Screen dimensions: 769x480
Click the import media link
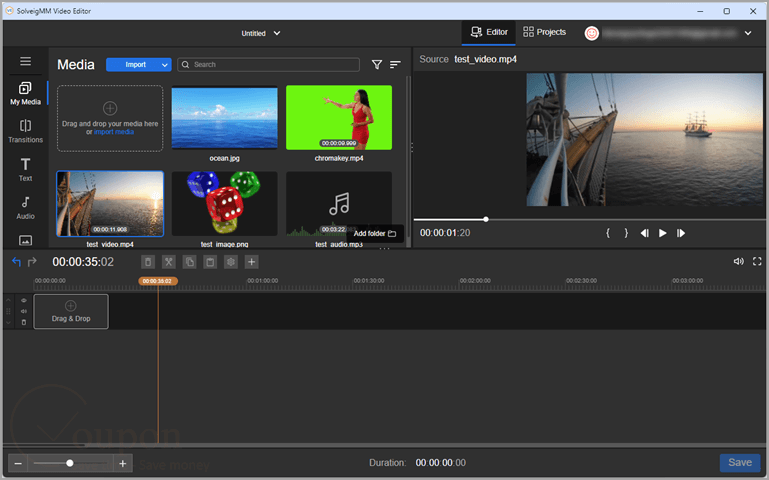[114, 132]
